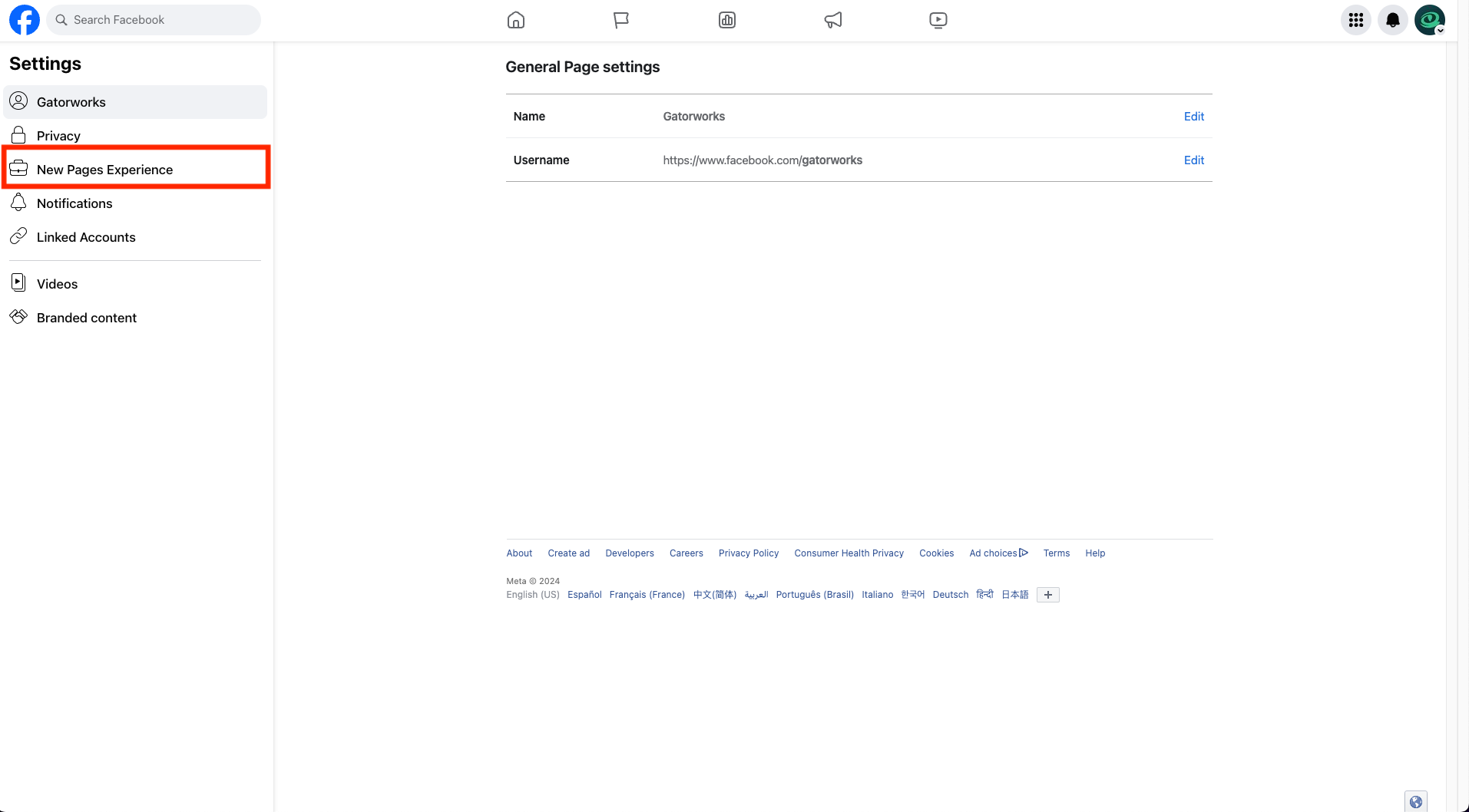Edit the page Name Gatorworks
The height and width of the screenshot is (812, 1469).
(x=1193, y=116)
